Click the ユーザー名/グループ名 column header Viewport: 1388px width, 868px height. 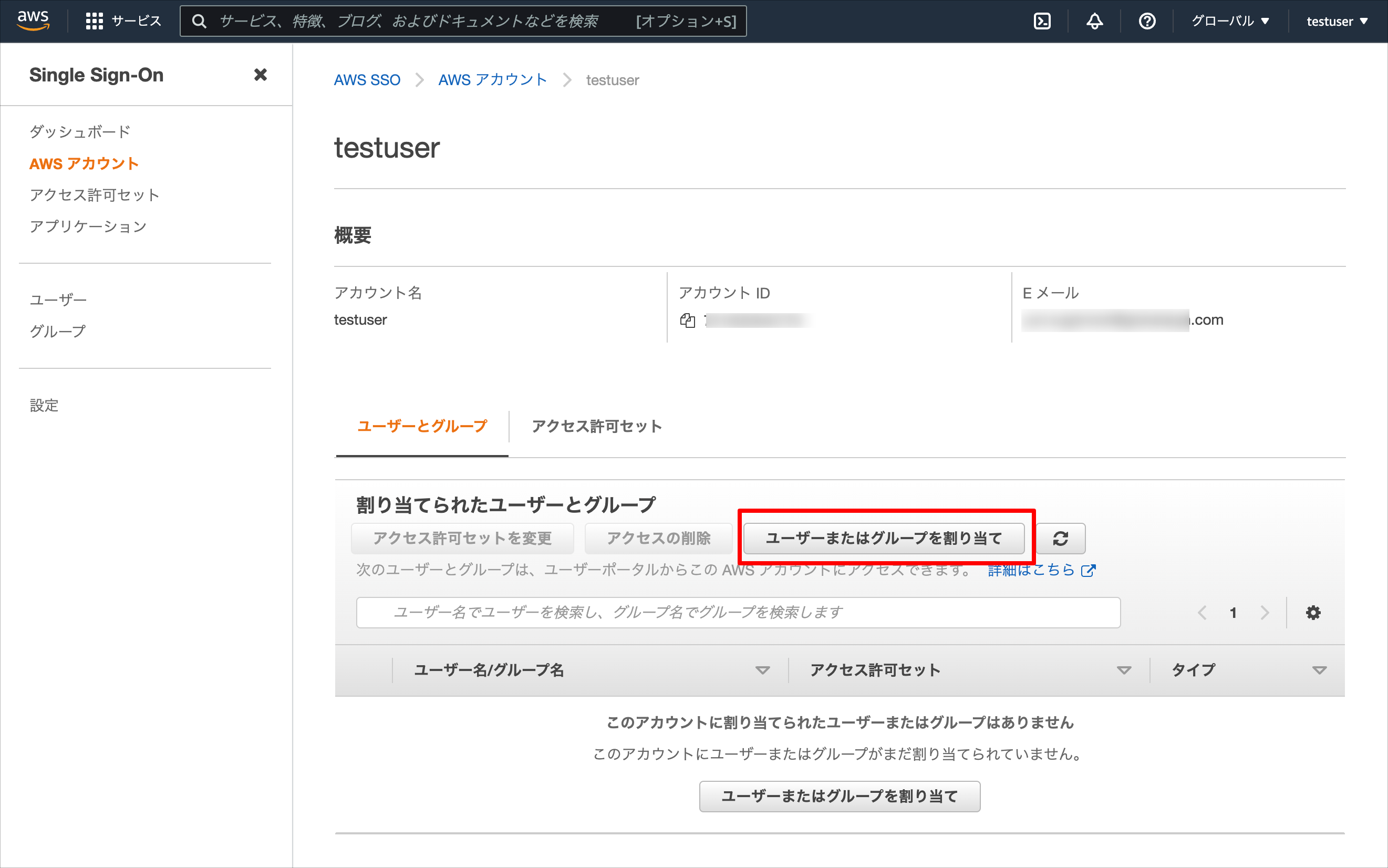click(489, 670)
